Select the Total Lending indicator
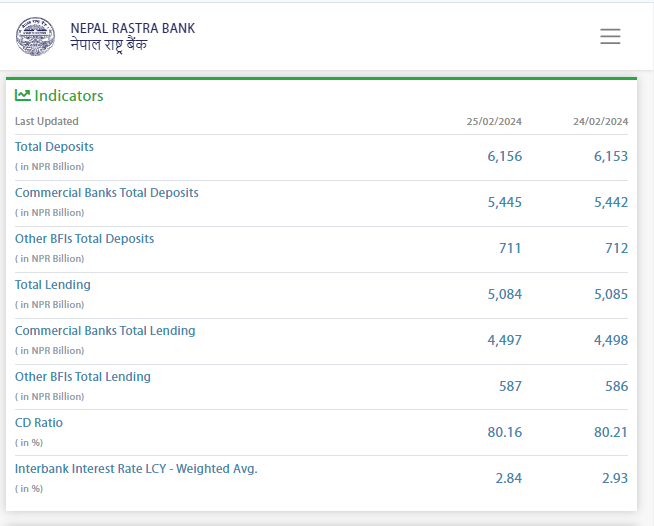 [52, 285]
